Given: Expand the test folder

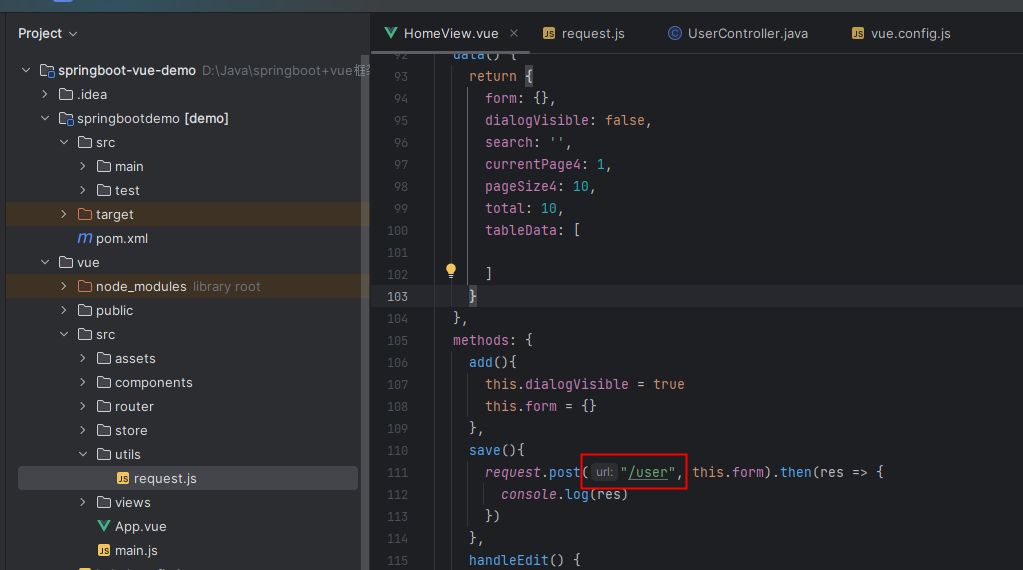Looking at the screenshot, I should (83, 190).
